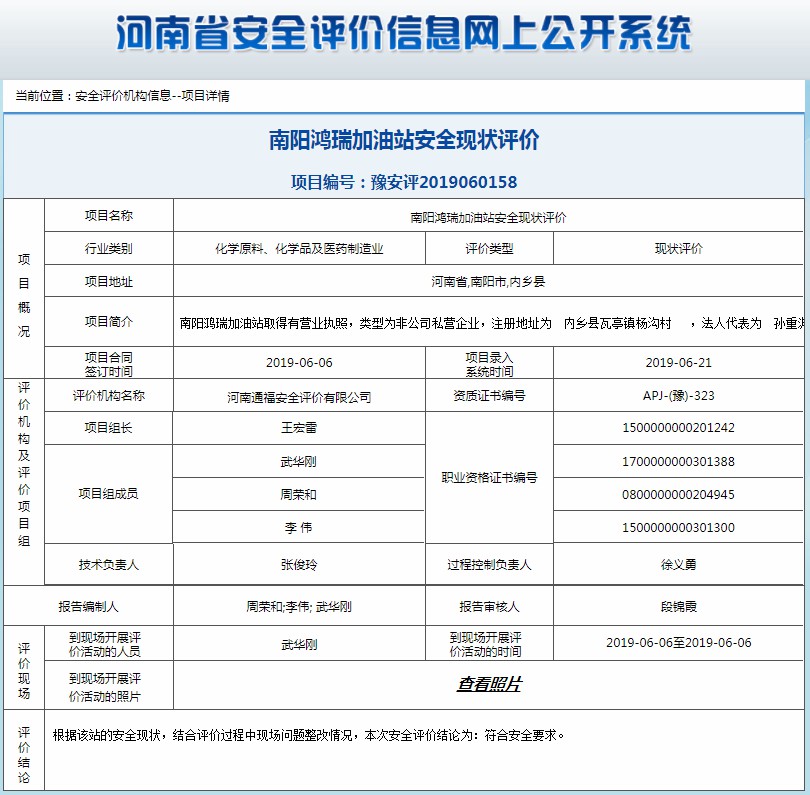Select the 项目地址 label
Screen dimensions: 810x795
coord(108,282)
